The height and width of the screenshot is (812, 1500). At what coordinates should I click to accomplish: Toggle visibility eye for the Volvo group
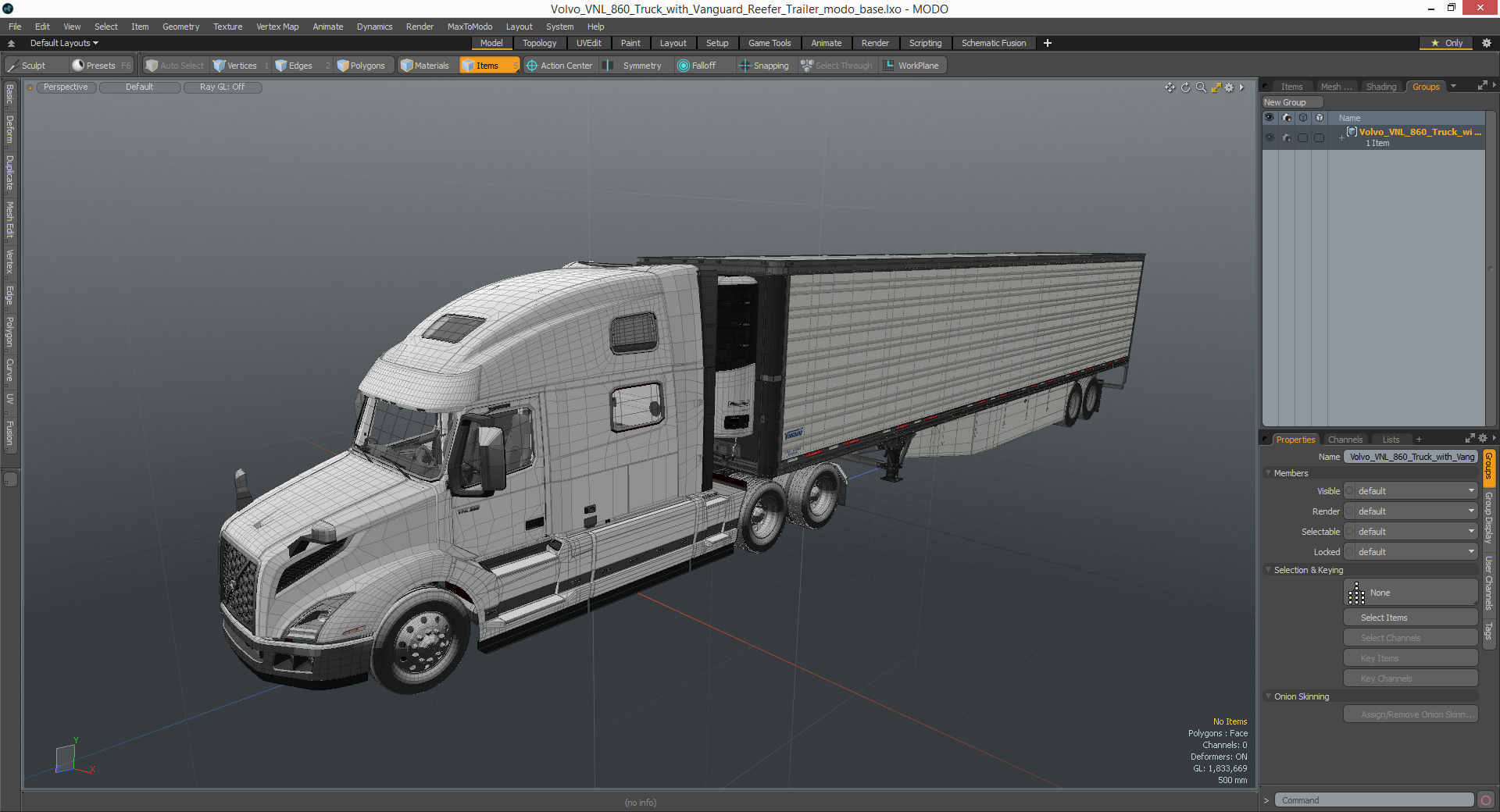click(1270, 137)
